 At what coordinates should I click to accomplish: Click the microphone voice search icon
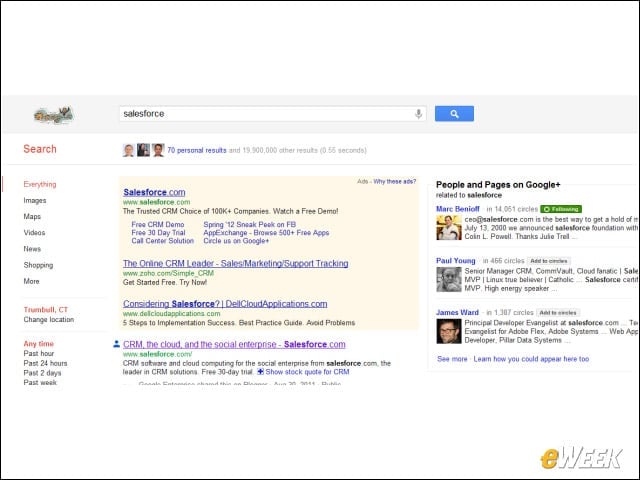(x=418, y=114)
